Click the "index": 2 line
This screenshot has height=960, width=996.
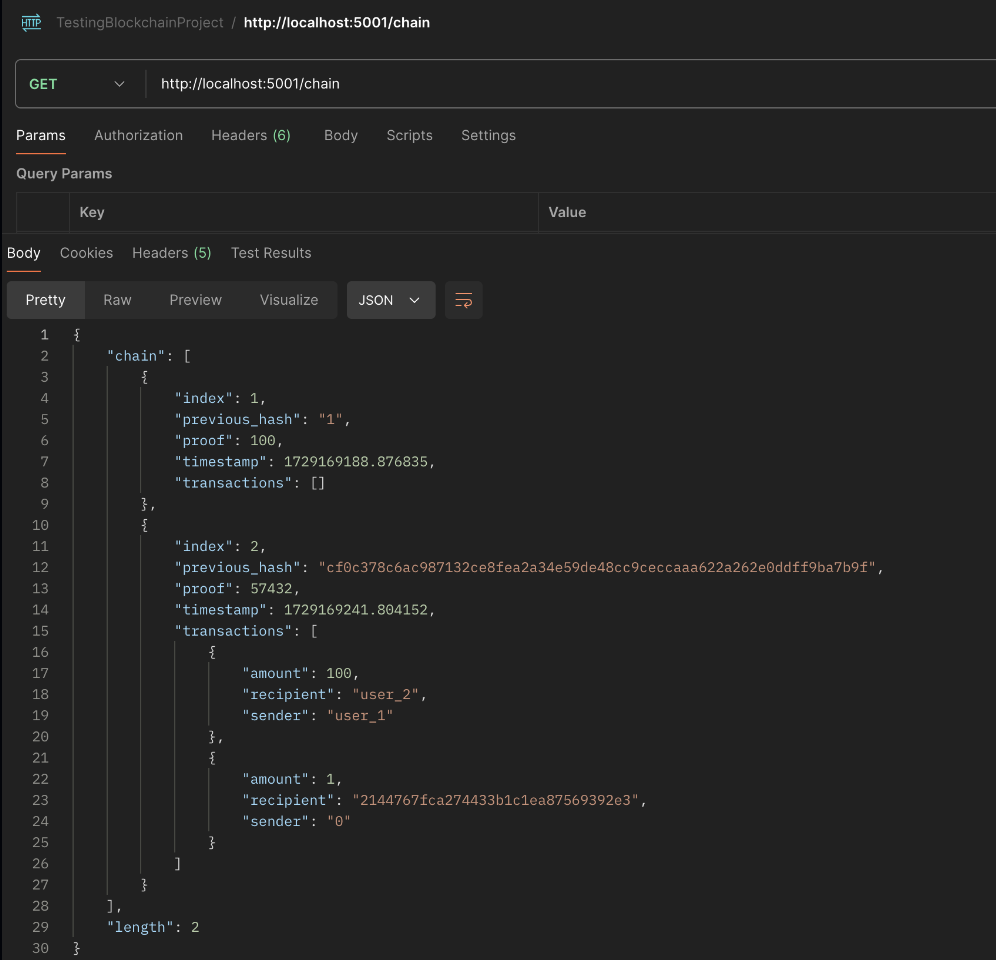tap(220, 546)
